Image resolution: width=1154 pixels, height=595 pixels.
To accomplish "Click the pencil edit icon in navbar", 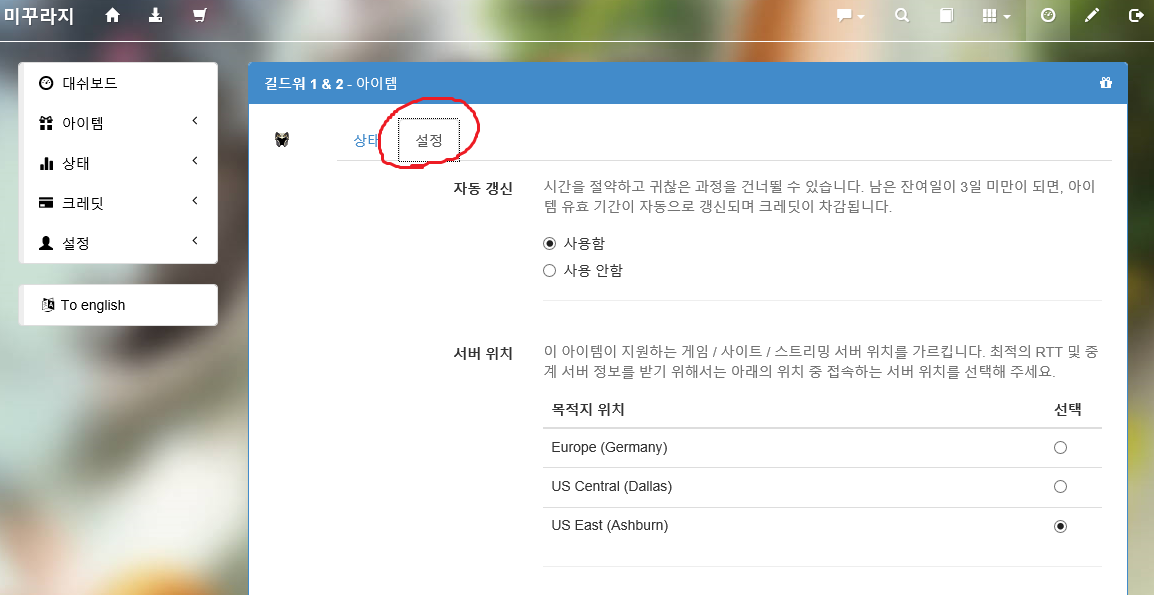I will coord(1092,15).
